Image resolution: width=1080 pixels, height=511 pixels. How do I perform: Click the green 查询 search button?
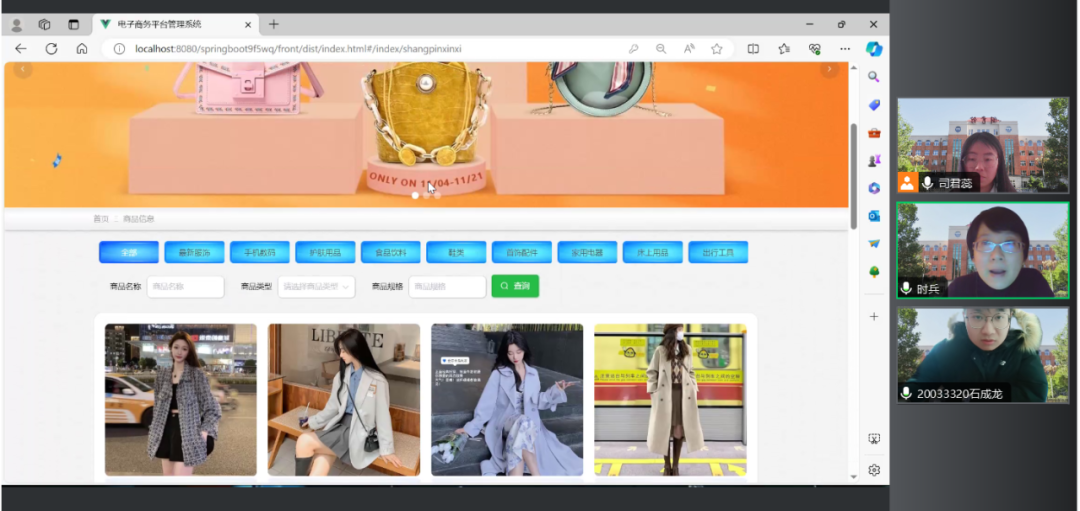[515, 286]
